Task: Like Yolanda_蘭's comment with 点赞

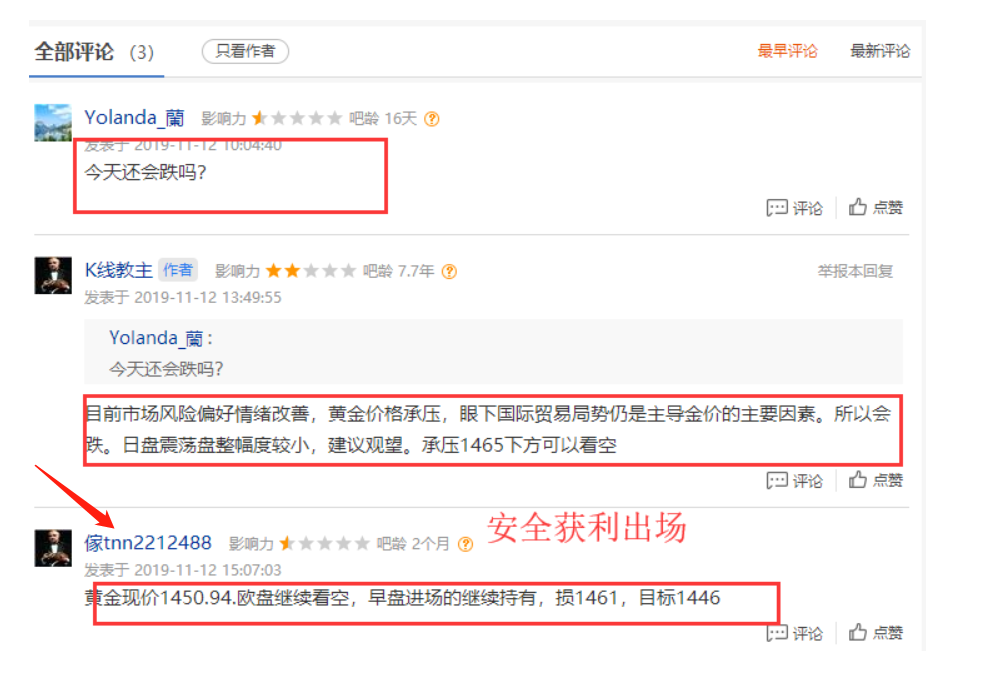Action: (x=875, y=207)
